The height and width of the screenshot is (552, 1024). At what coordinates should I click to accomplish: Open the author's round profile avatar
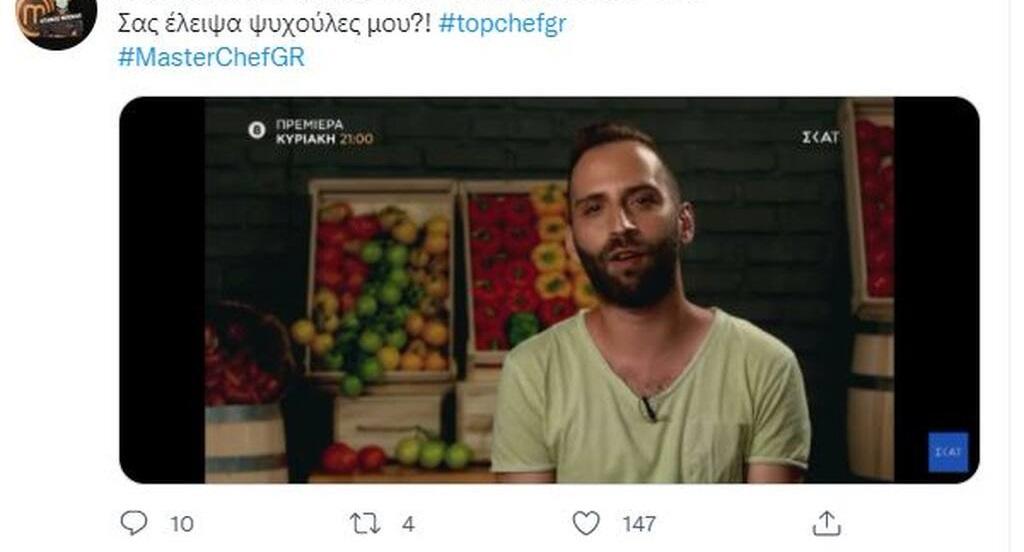point(56,22)
